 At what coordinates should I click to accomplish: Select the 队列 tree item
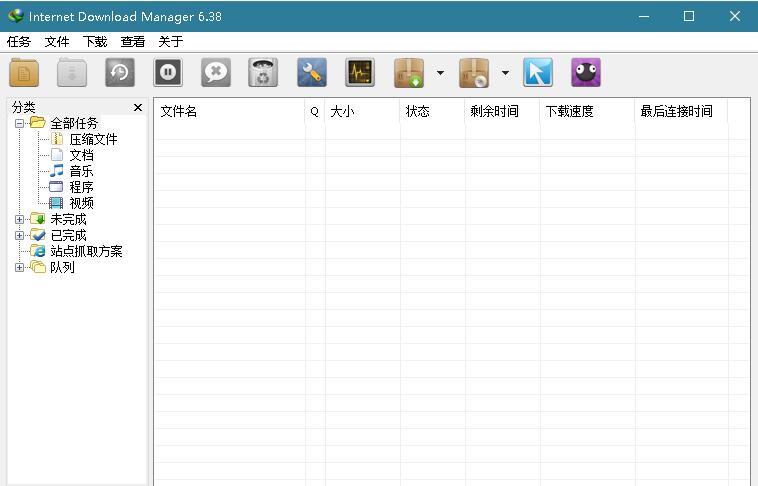pos(62,267)
